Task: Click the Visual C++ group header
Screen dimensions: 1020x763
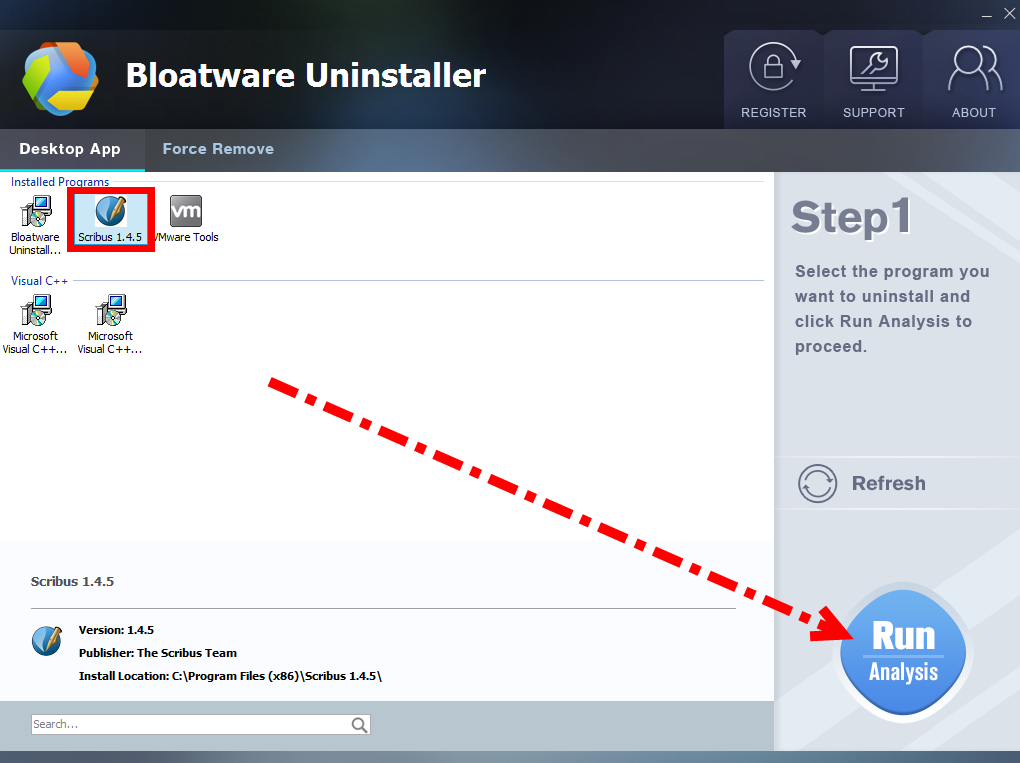Action: point(39,281)
